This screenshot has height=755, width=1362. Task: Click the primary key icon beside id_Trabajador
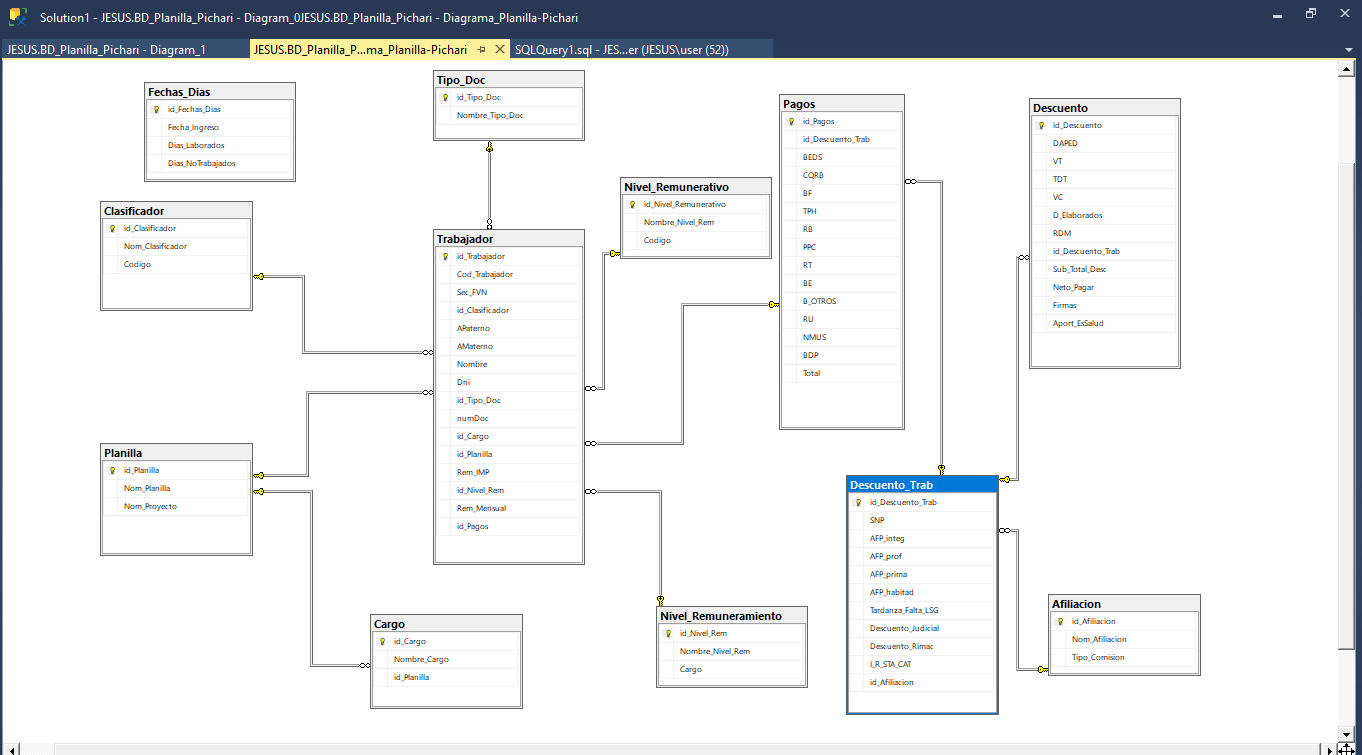coord(445,257)
